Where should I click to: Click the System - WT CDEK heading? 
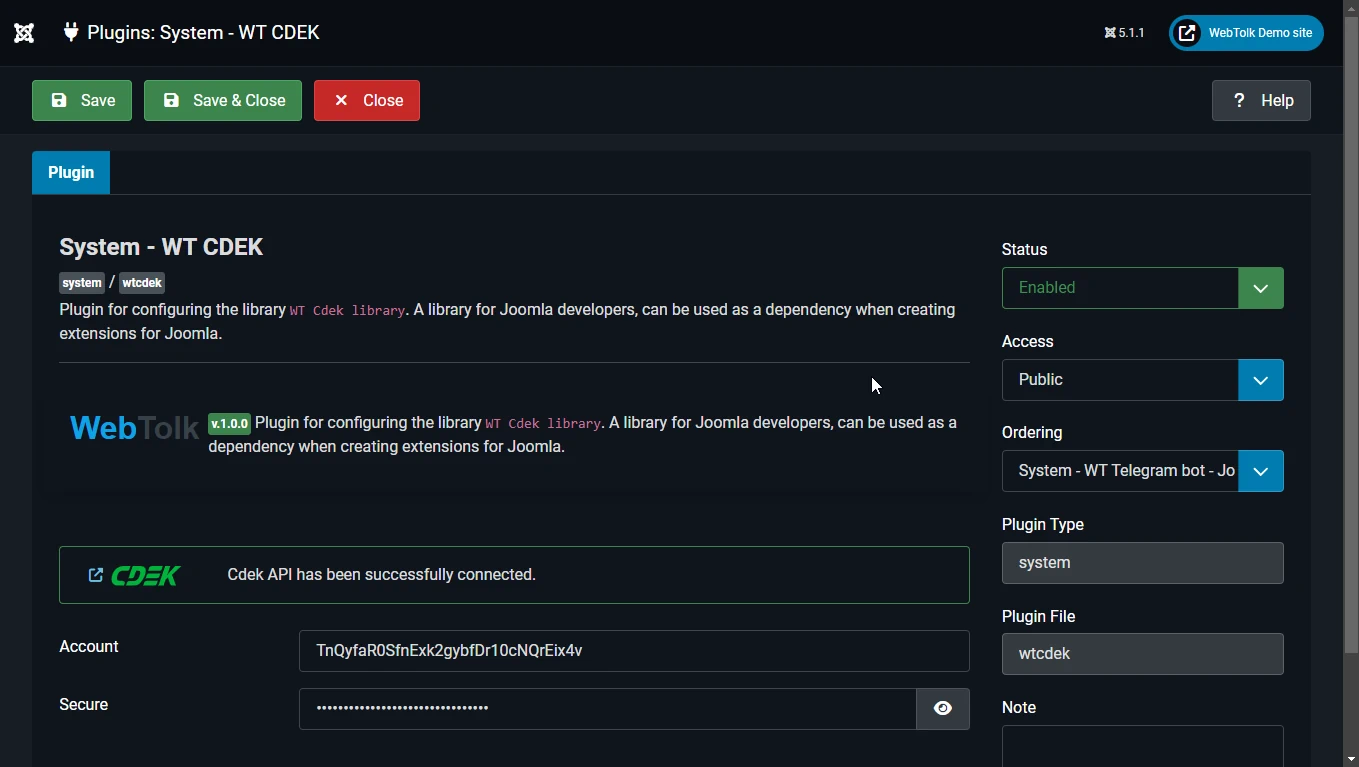tap(161, 247)
